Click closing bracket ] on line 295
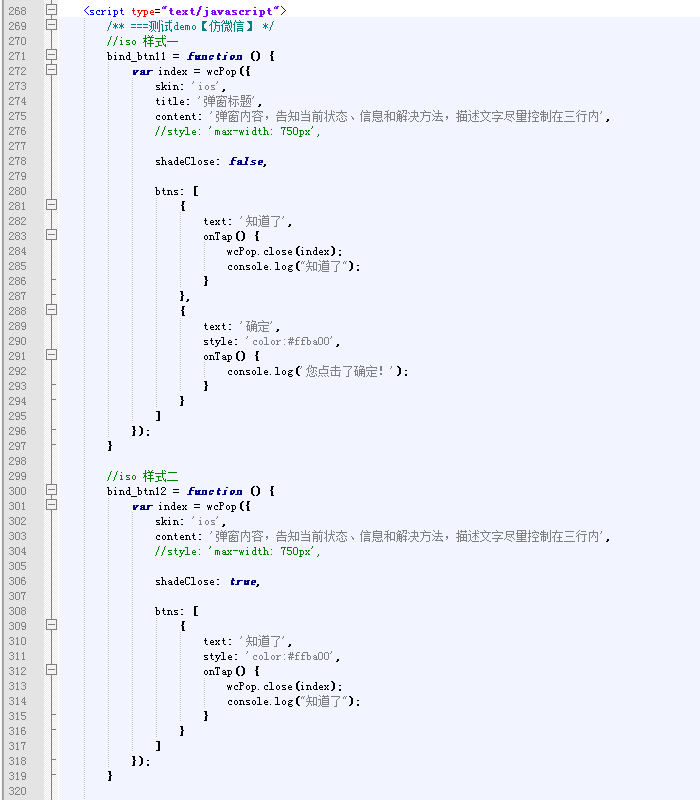Viewport: 700px width, 800px height. tap(158, 416)
